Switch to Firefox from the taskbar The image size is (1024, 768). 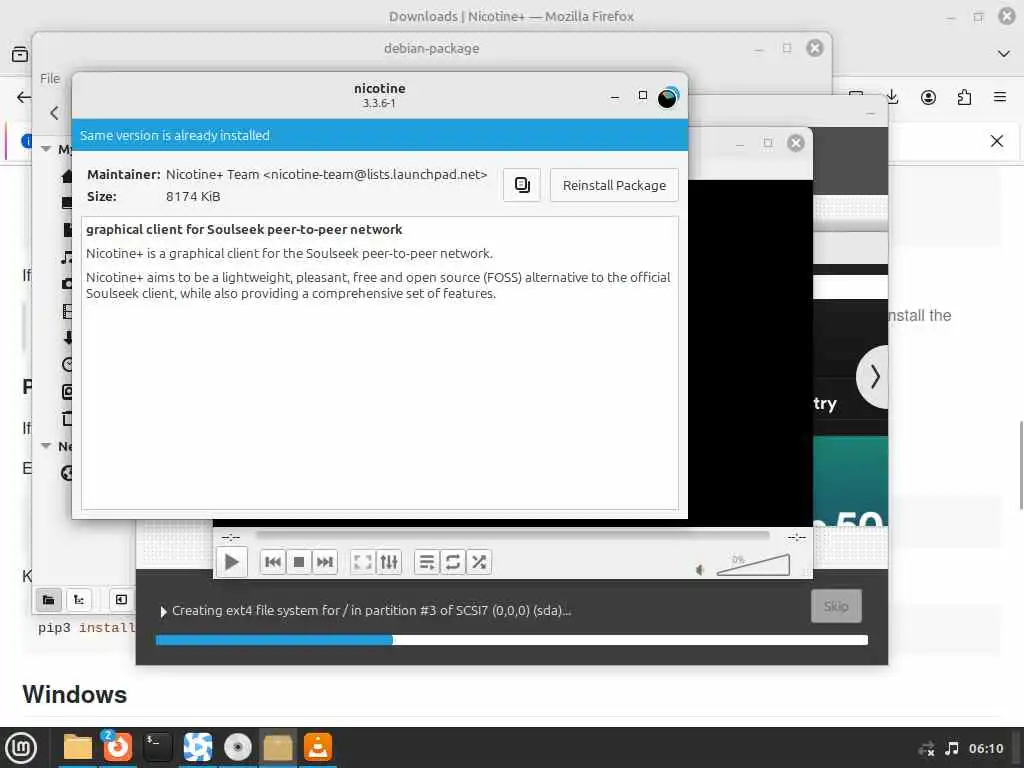[118, 748]
